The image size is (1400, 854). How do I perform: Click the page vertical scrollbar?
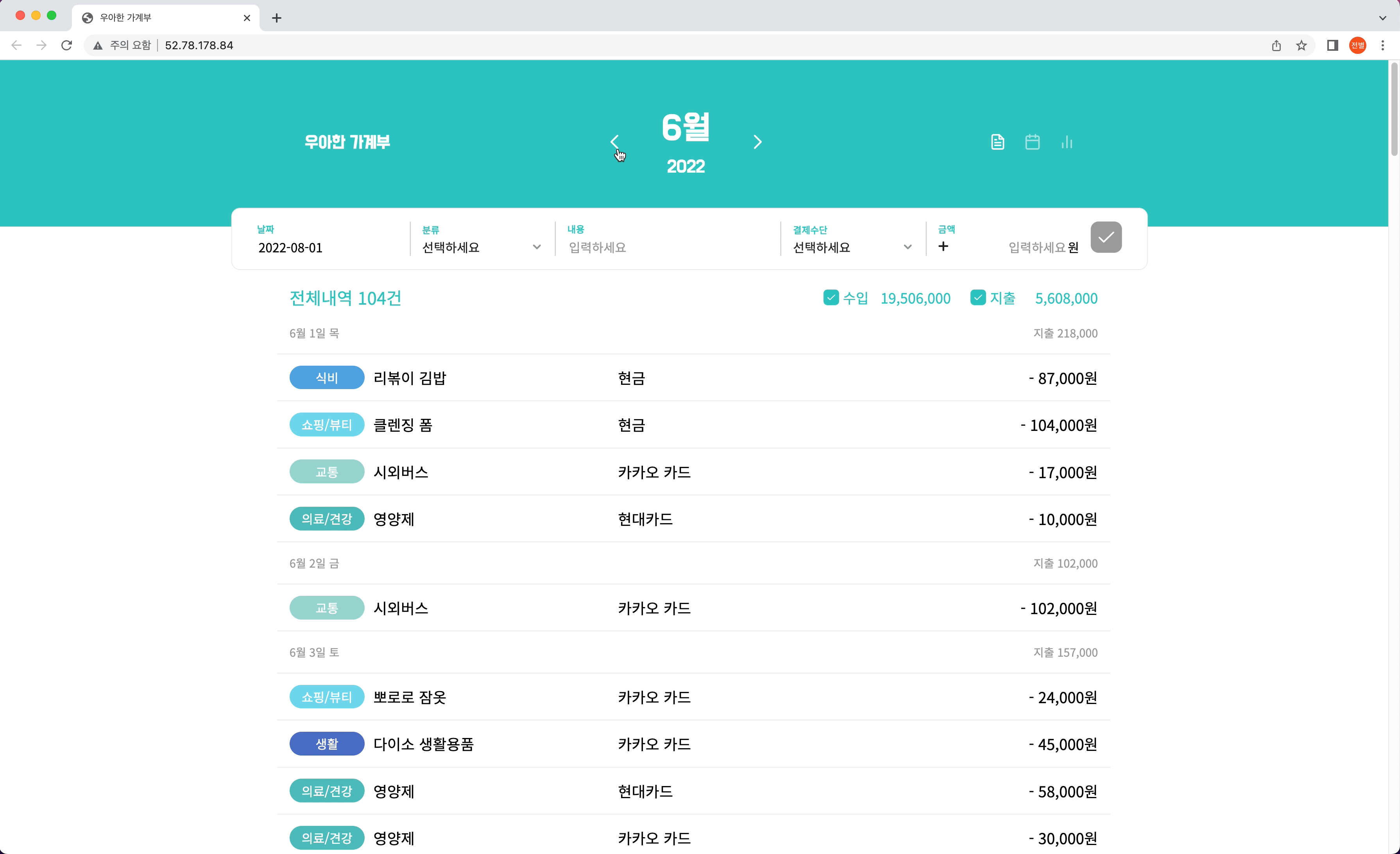click(x=1394, y=108)
